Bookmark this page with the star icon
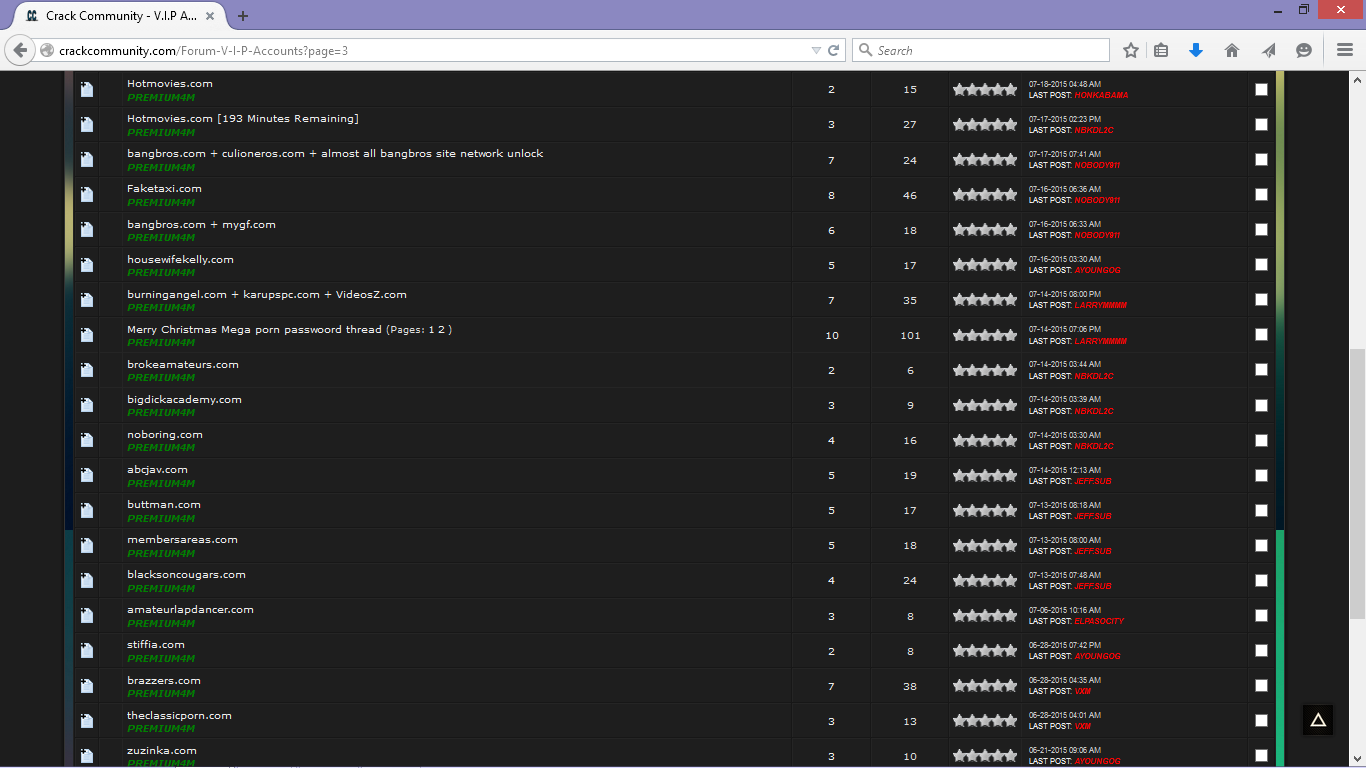This screenshot has height=768, width=1366. click(1131, 50)
